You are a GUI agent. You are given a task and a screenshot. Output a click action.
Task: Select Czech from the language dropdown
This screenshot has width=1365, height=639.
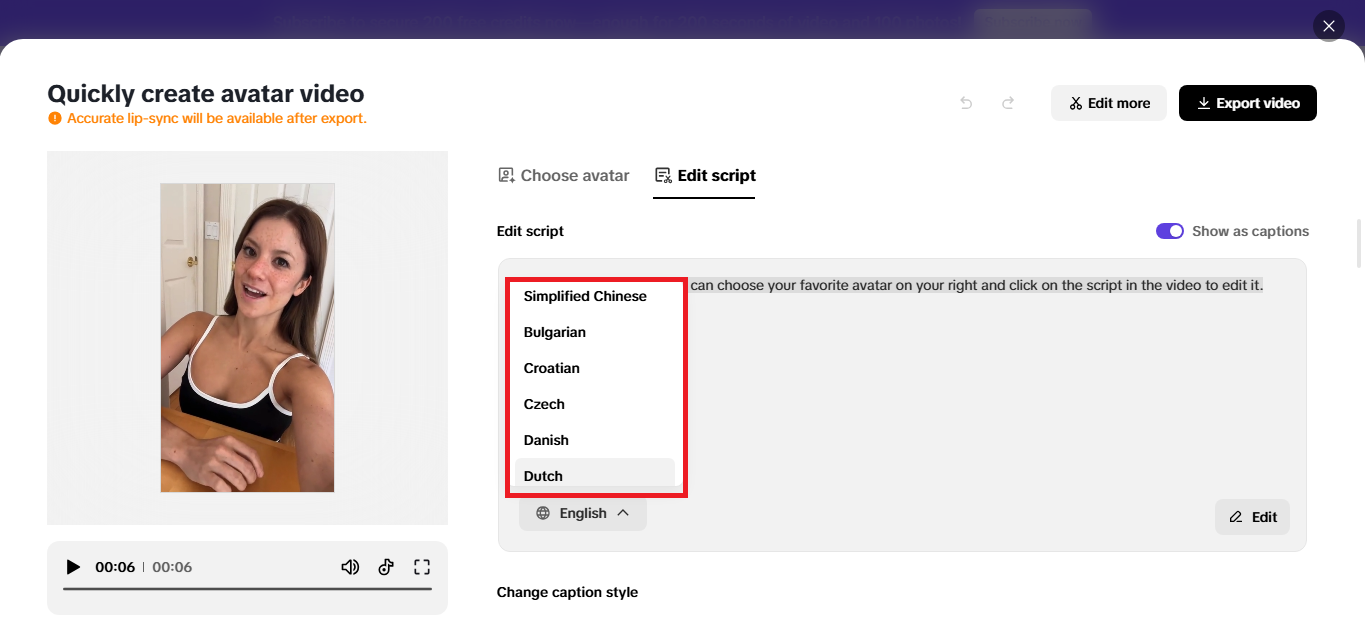544,403
